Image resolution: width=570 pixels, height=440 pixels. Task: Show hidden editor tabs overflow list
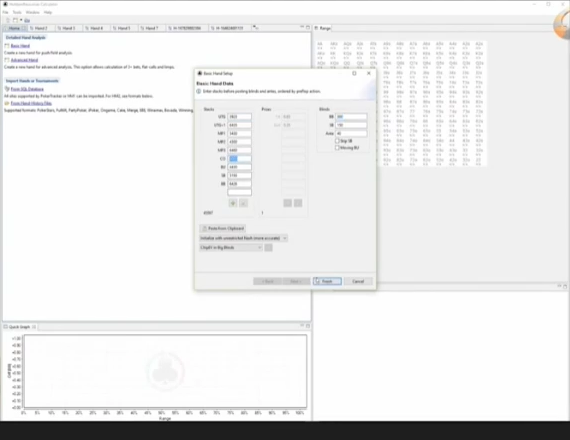point(256,28)
